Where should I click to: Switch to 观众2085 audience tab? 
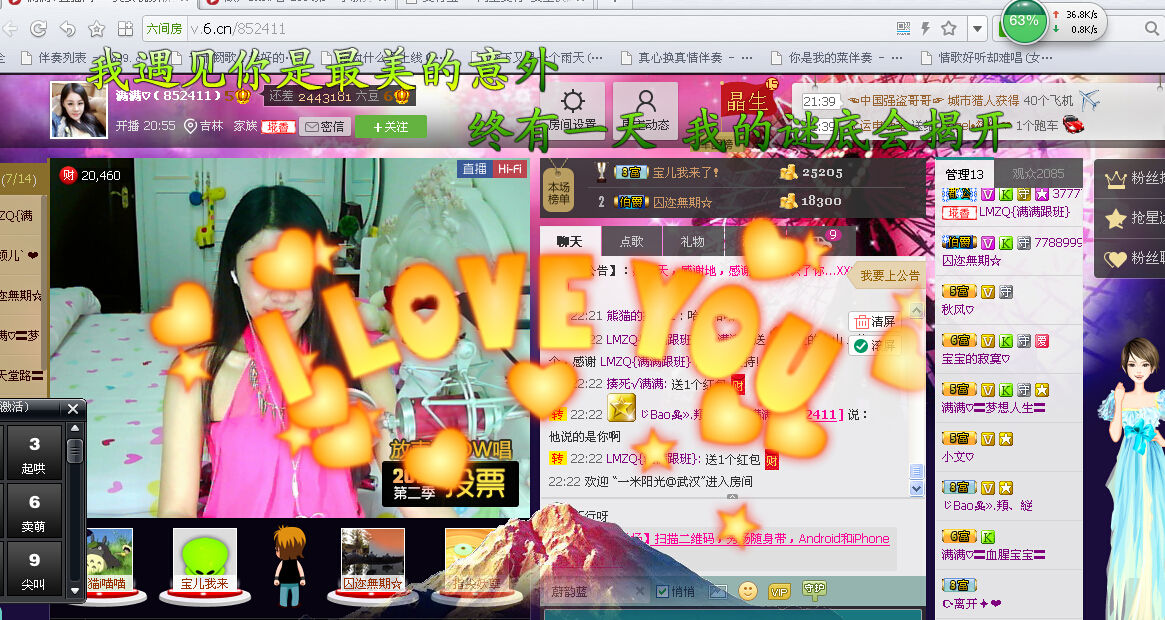(x=1038, y=174)
